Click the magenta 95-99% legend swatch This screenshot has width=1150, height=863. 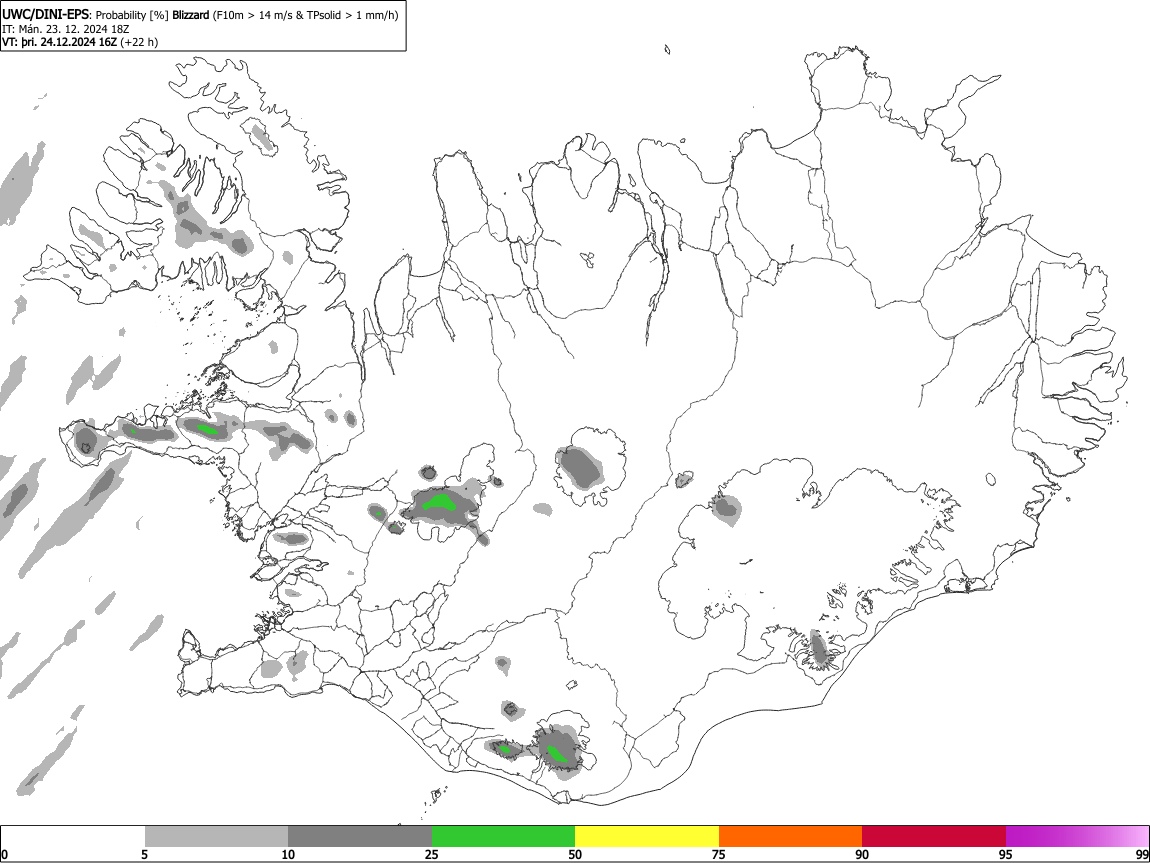click(1077, 837)
